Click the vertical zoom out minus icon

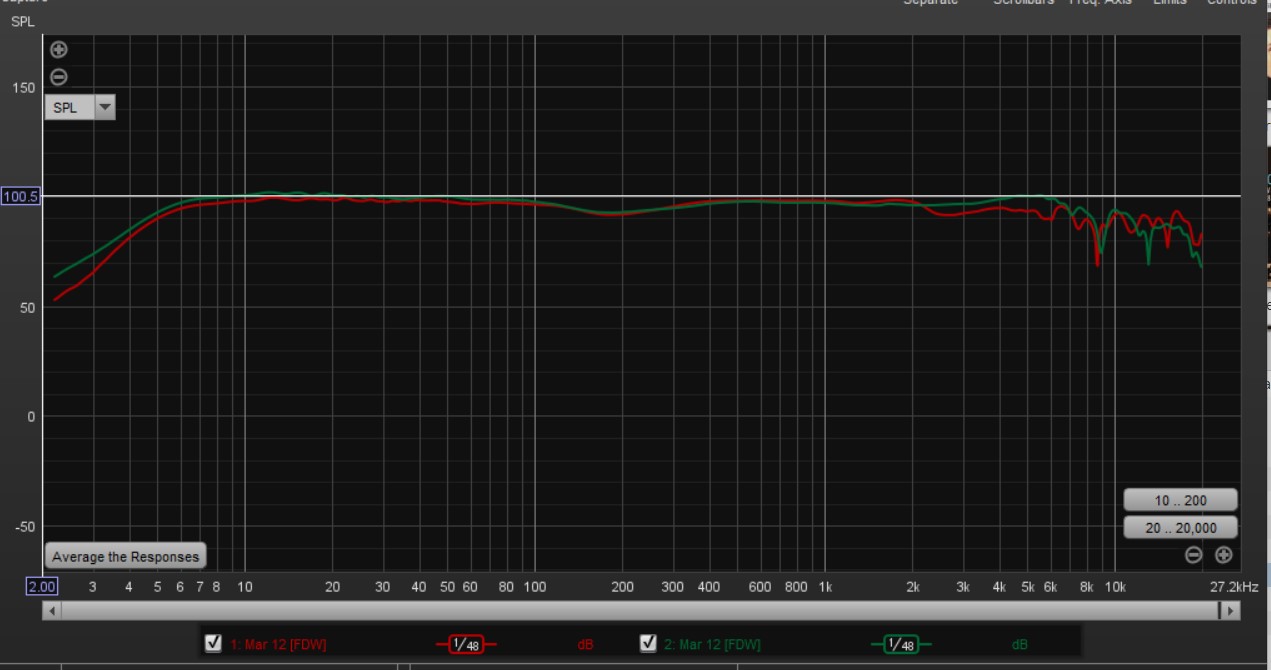59,77
